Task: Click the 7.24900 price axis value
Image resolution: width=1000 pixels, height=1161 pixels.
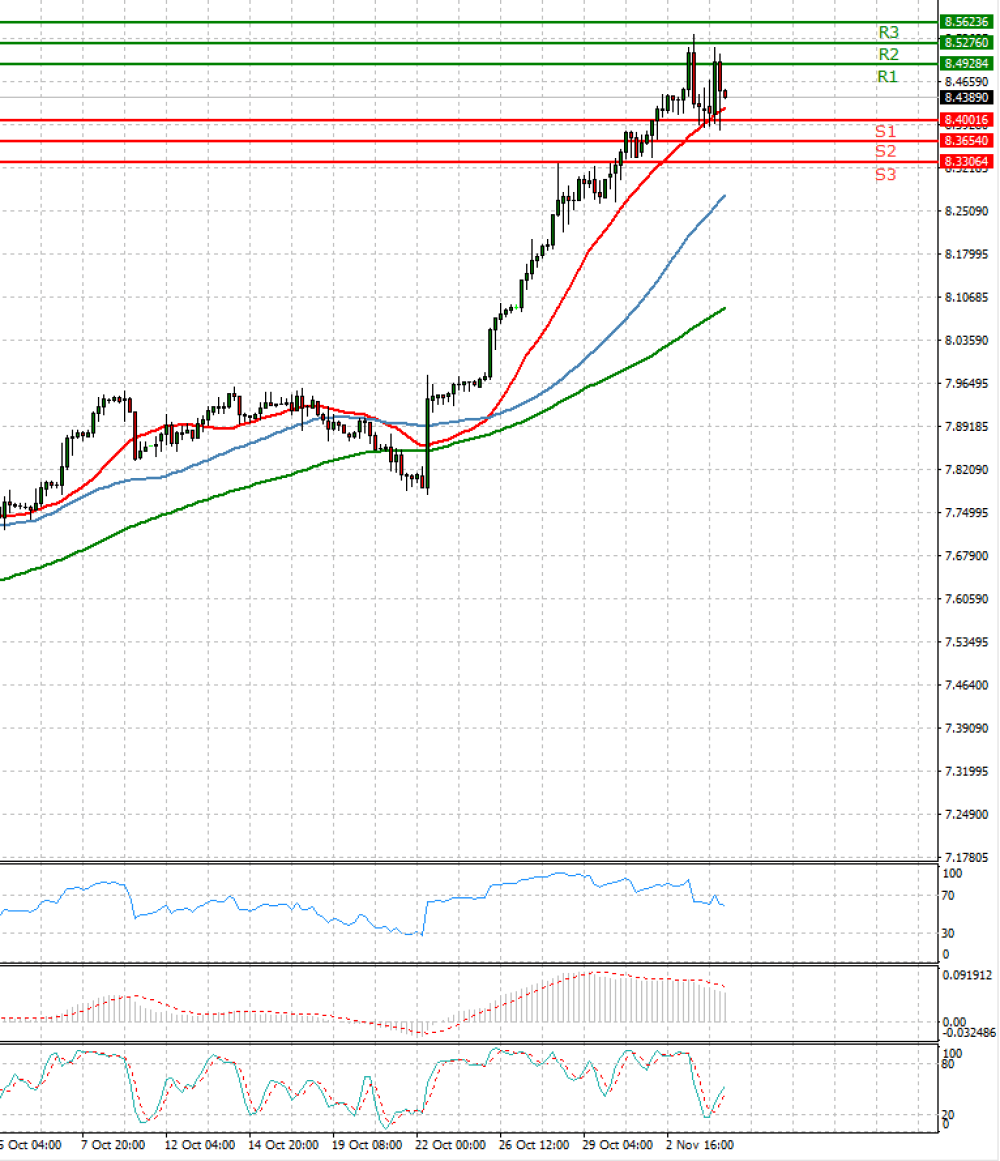Action: tap(966, 814)
